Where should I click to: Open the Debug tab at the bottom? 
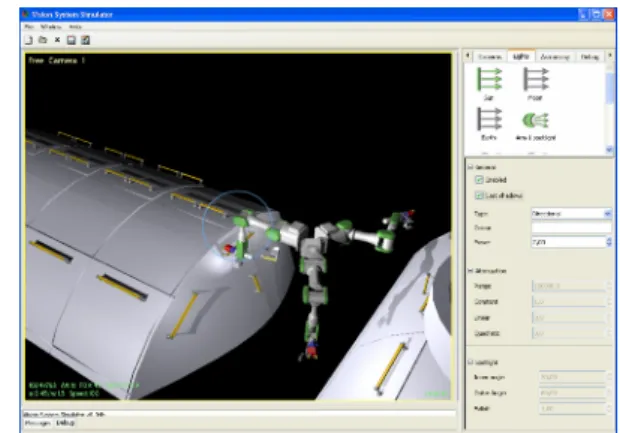[65, 423]
